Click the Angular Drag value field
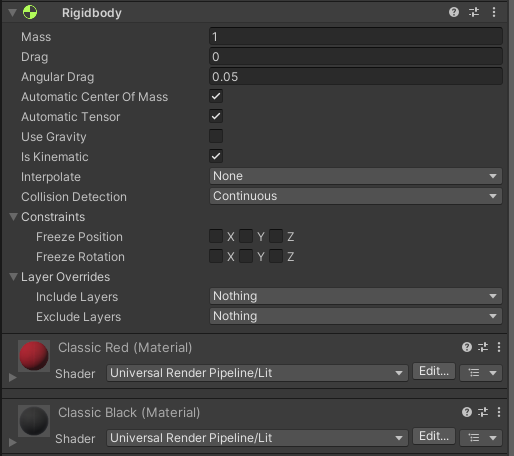This screenshot has width=514, height=456. tap(356, 76)
